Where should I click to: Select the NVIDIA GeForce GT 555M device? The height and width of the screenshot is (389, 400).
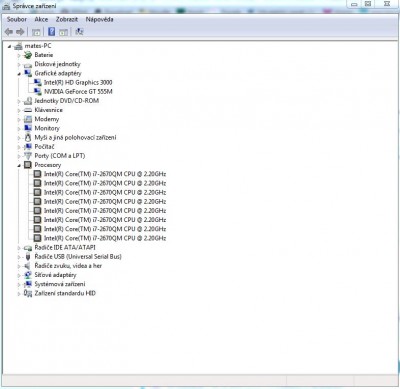pyautogui.click(x=78, y=91)
